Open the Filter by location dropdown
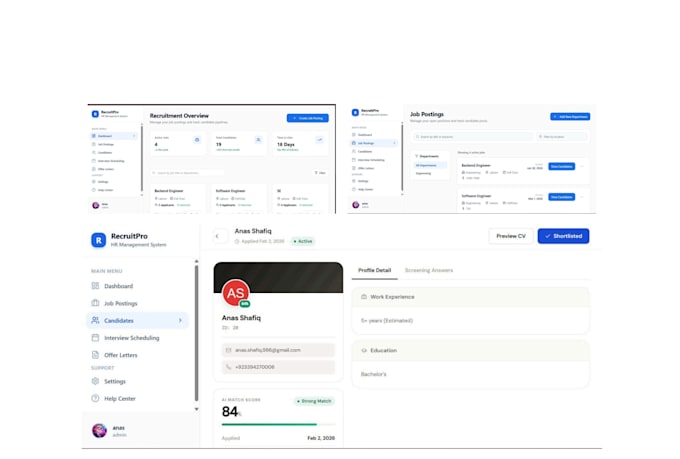This screenshot has height=459, width=680. 562,137
